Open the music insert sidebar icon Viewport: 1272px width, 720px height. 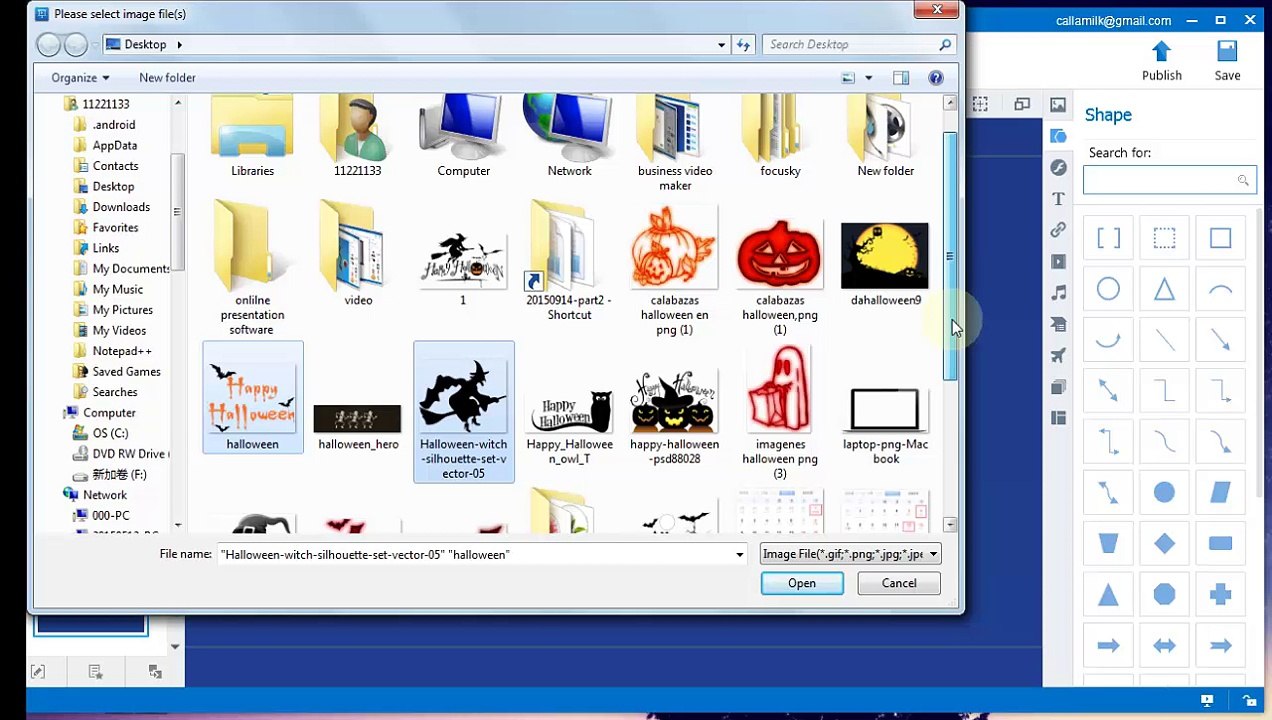[1058, 293]
